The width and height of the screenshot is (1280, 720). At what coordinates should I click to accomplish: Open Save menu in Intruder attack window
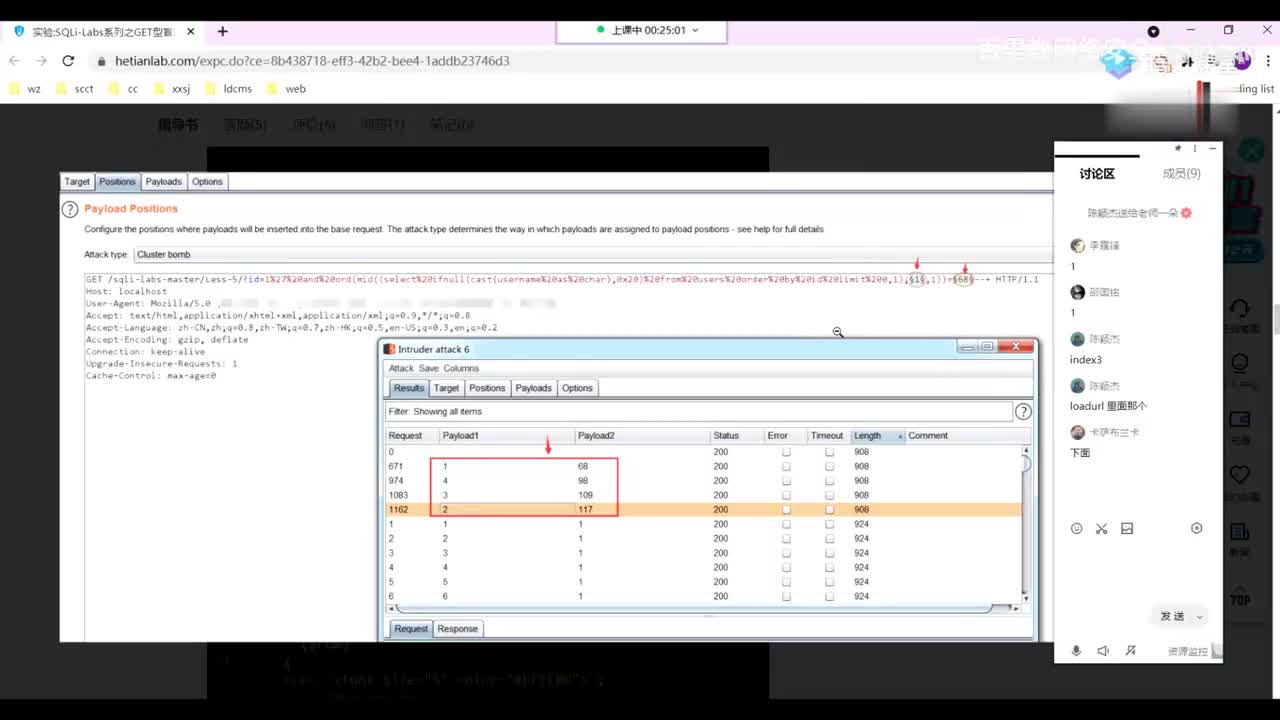click(429, 369)
